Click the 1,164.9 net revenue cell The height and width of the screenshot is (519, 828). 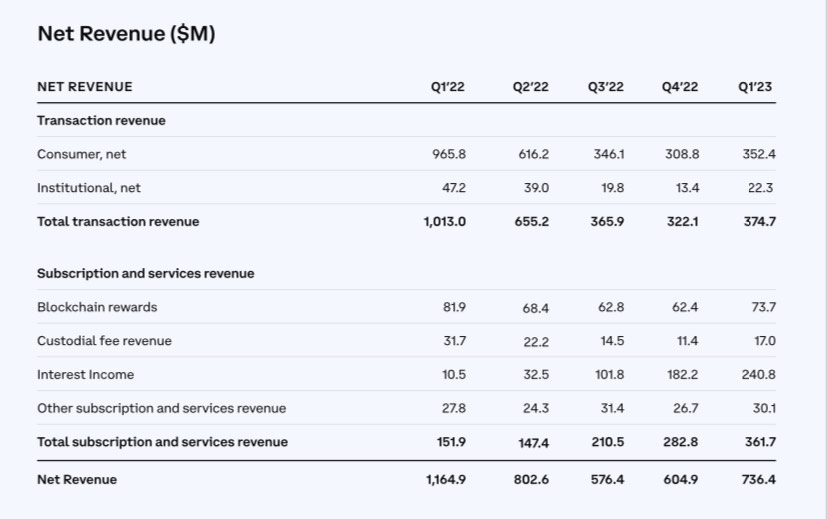(445, 479)
